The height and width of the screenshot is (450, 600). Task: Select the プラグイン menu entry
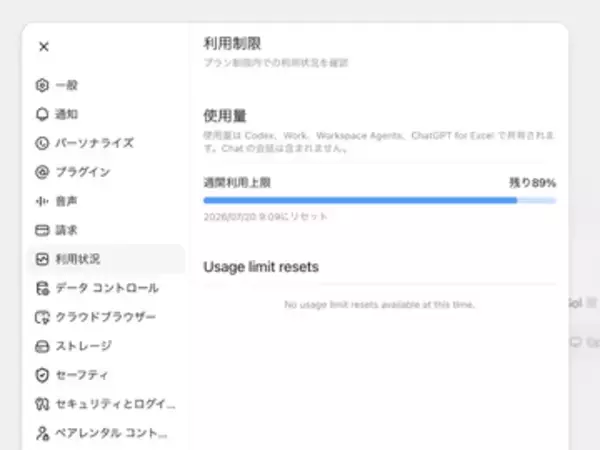106,172
